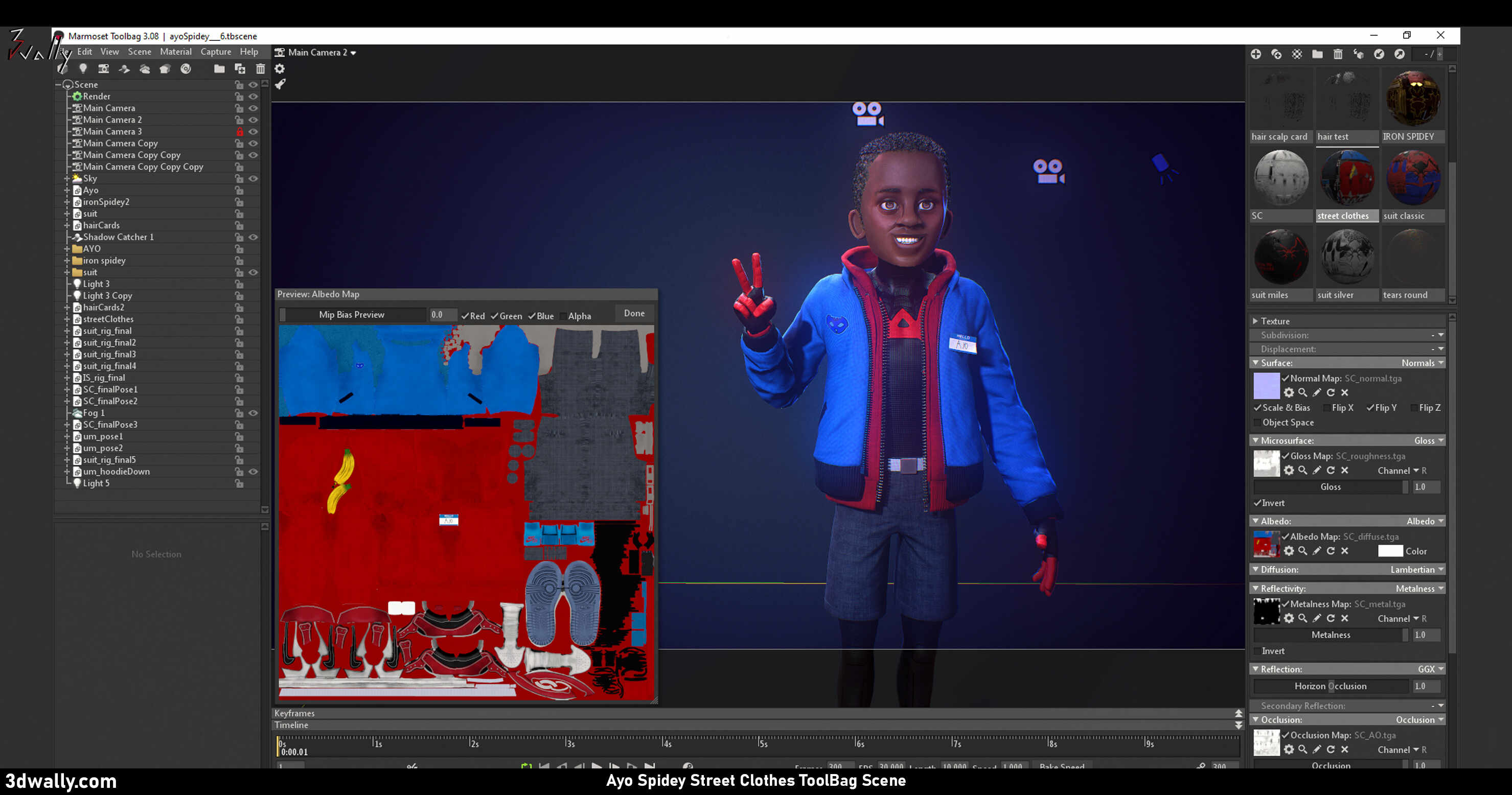Viewport: 1512px width, 795px height.
Task: Uncheck the Alpha channel in Albedo preview
Action: pos(563,316)
